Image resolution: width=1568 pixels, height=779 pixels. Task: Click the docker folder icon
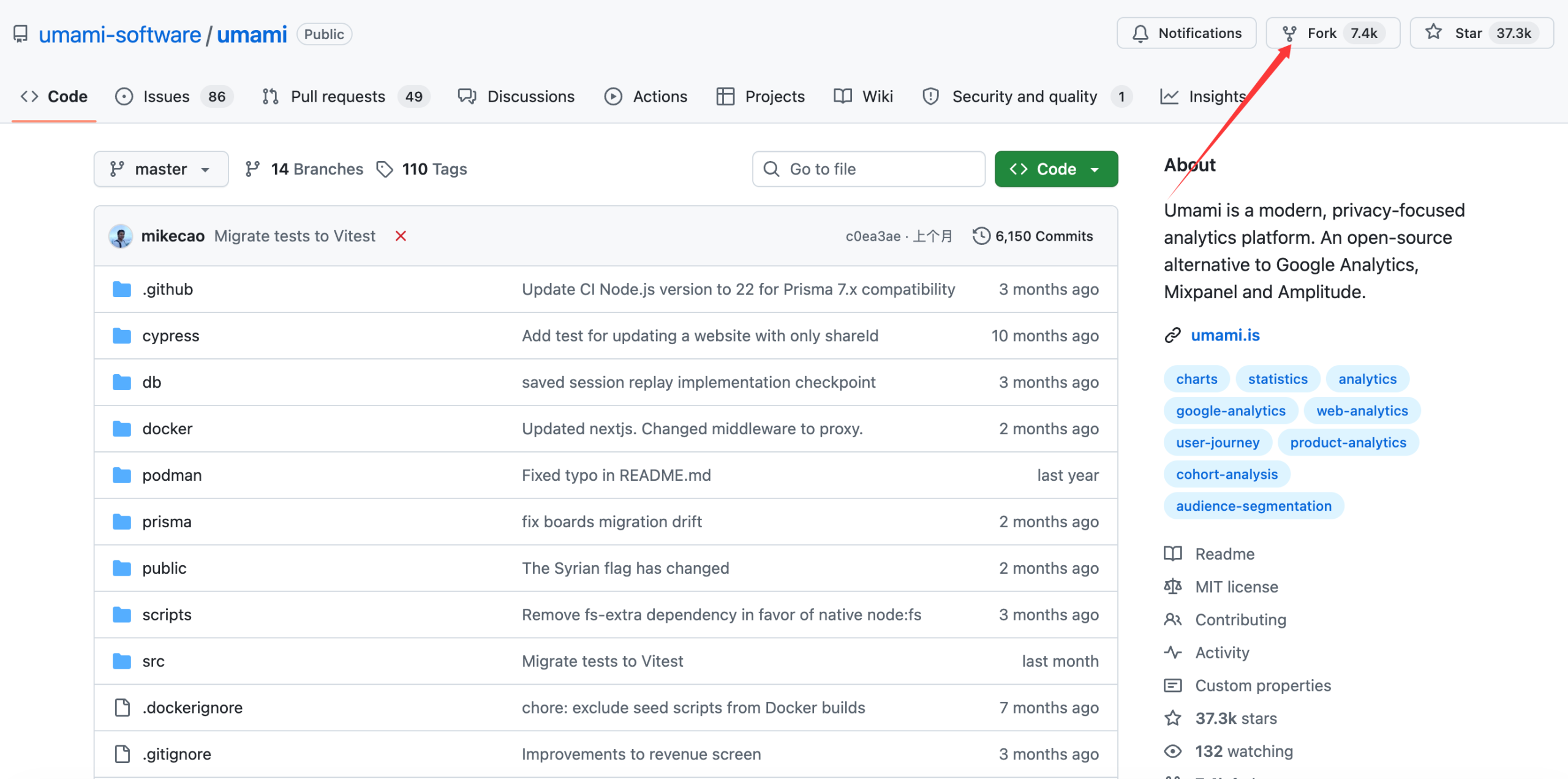pyautogui.click(x=122, y=429)
